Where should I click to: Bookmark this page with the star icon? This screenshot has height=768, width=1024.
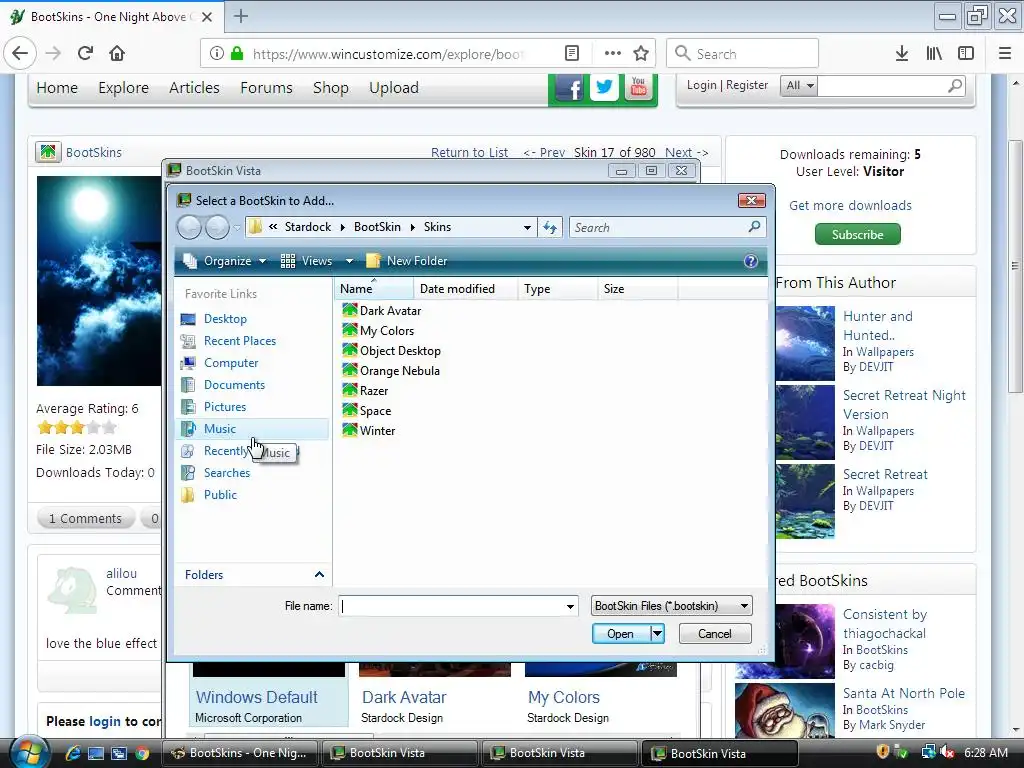[641, 54]
